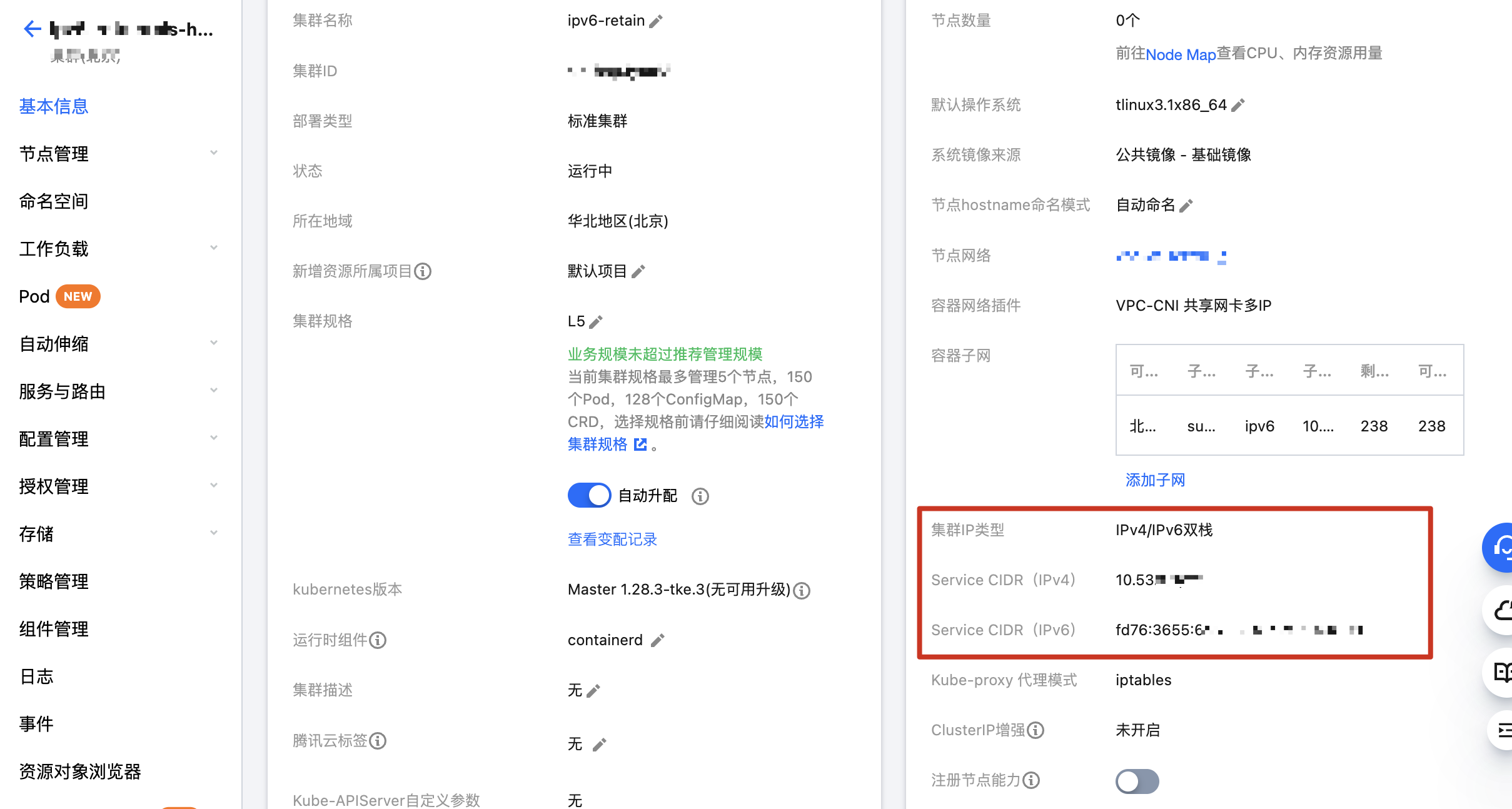Image resolution: width=1512 pixels, height=809 pixels.
Task: Click the back arrow beside cluster name
Action: pos(31,29)
